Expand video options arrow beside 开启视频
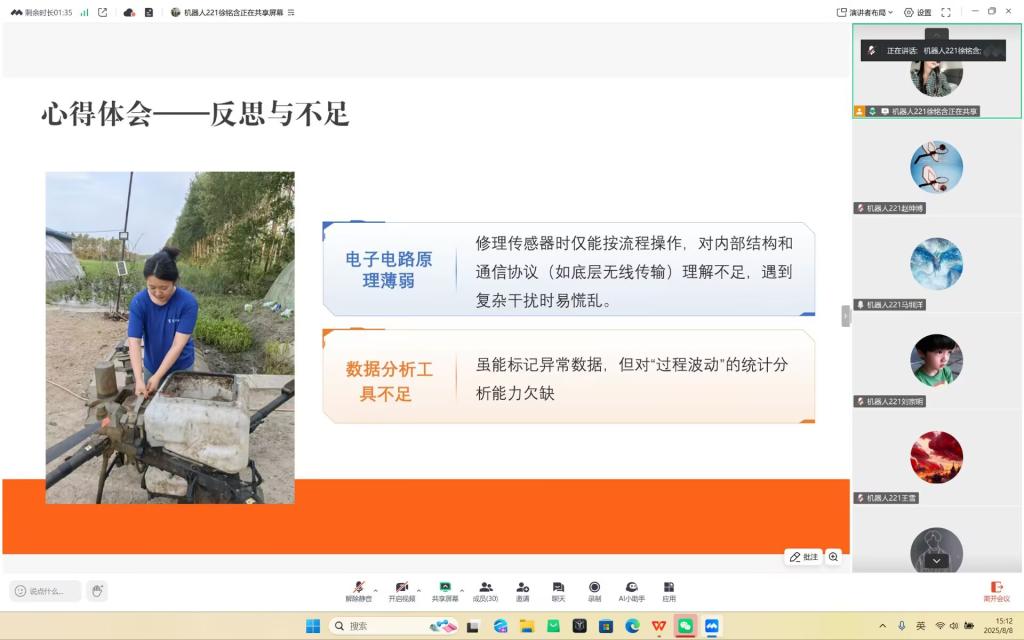The image size is (1024, 640). [x=418, y=590]
